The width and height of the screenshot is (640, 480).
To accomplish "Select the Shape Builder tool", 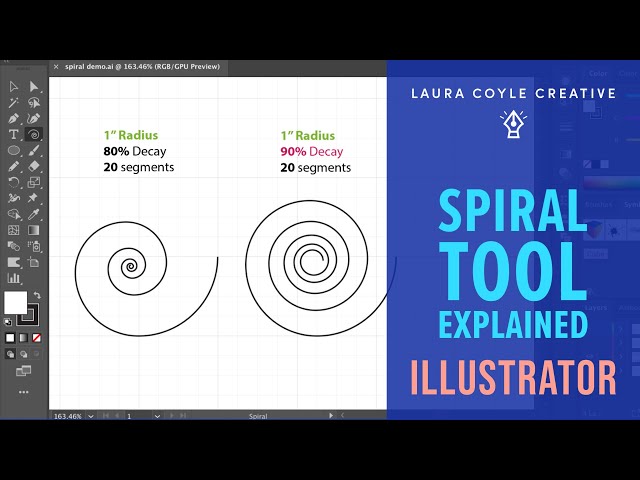I will tap(13, 214).
